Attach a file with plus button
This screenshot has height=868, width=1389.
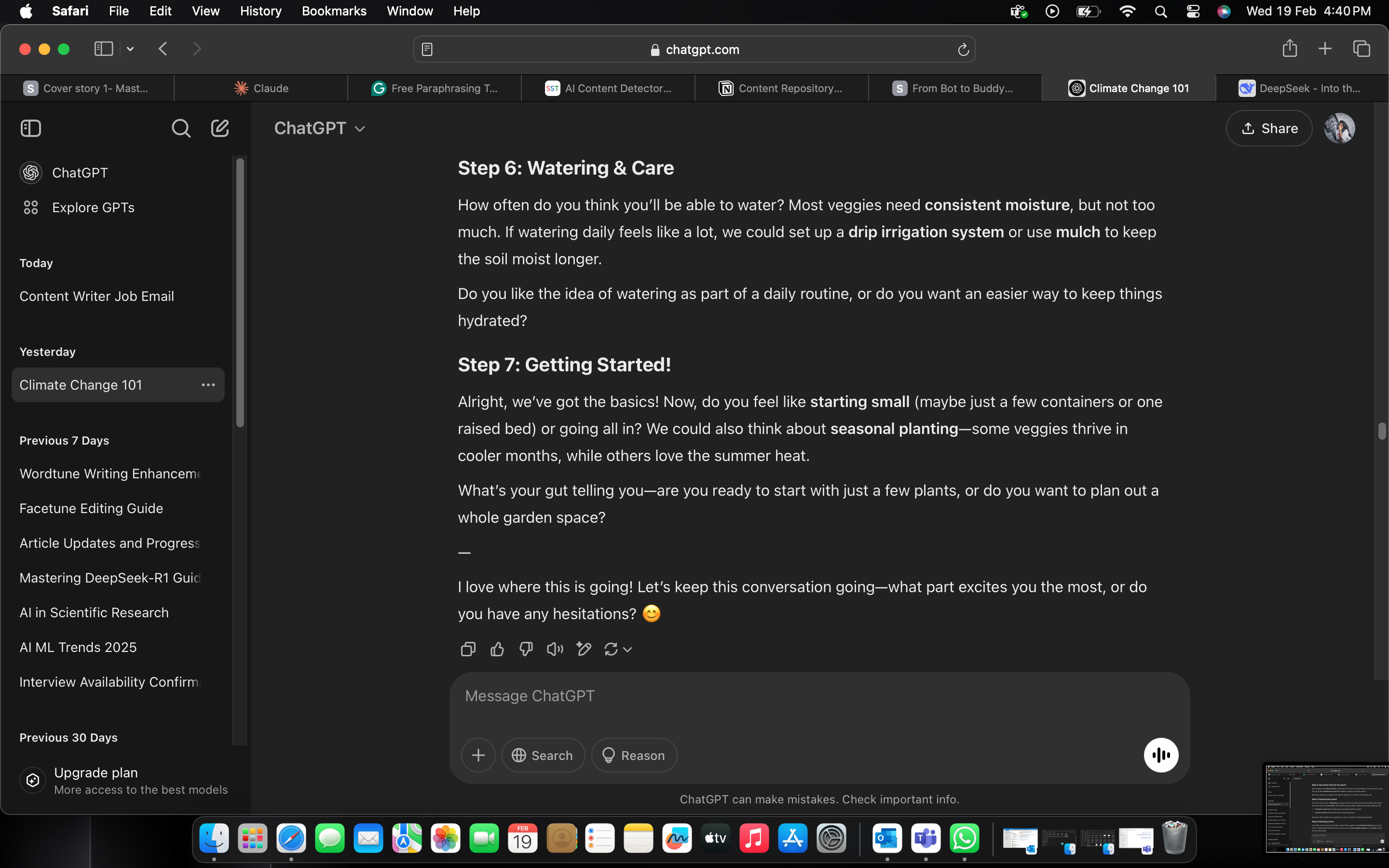coord(478,755)
